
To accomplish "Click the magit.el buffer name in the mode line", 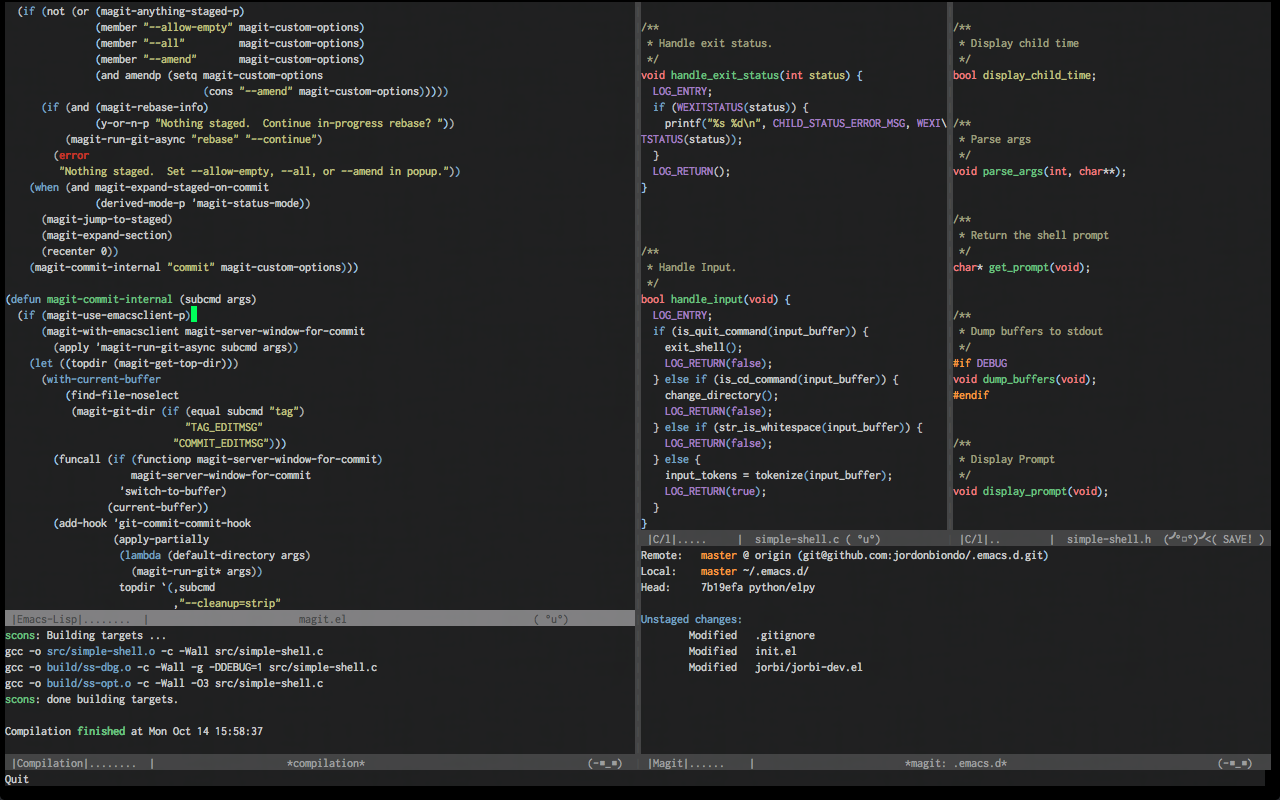I will [322, 619].
